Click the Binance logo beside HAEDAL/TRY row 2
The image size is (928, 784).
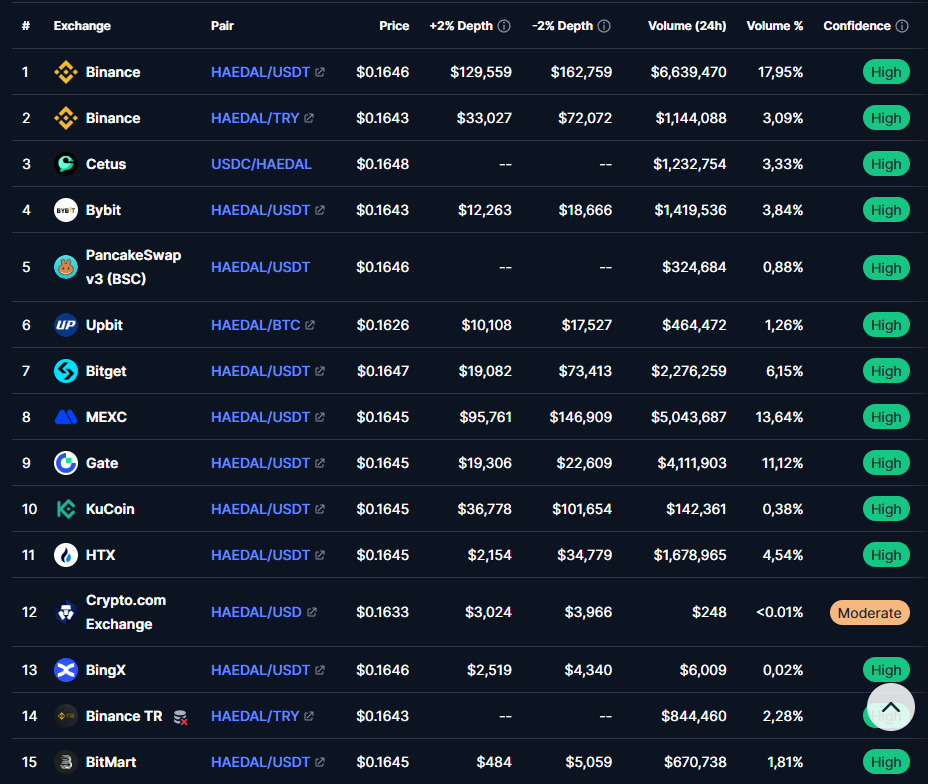66,118
